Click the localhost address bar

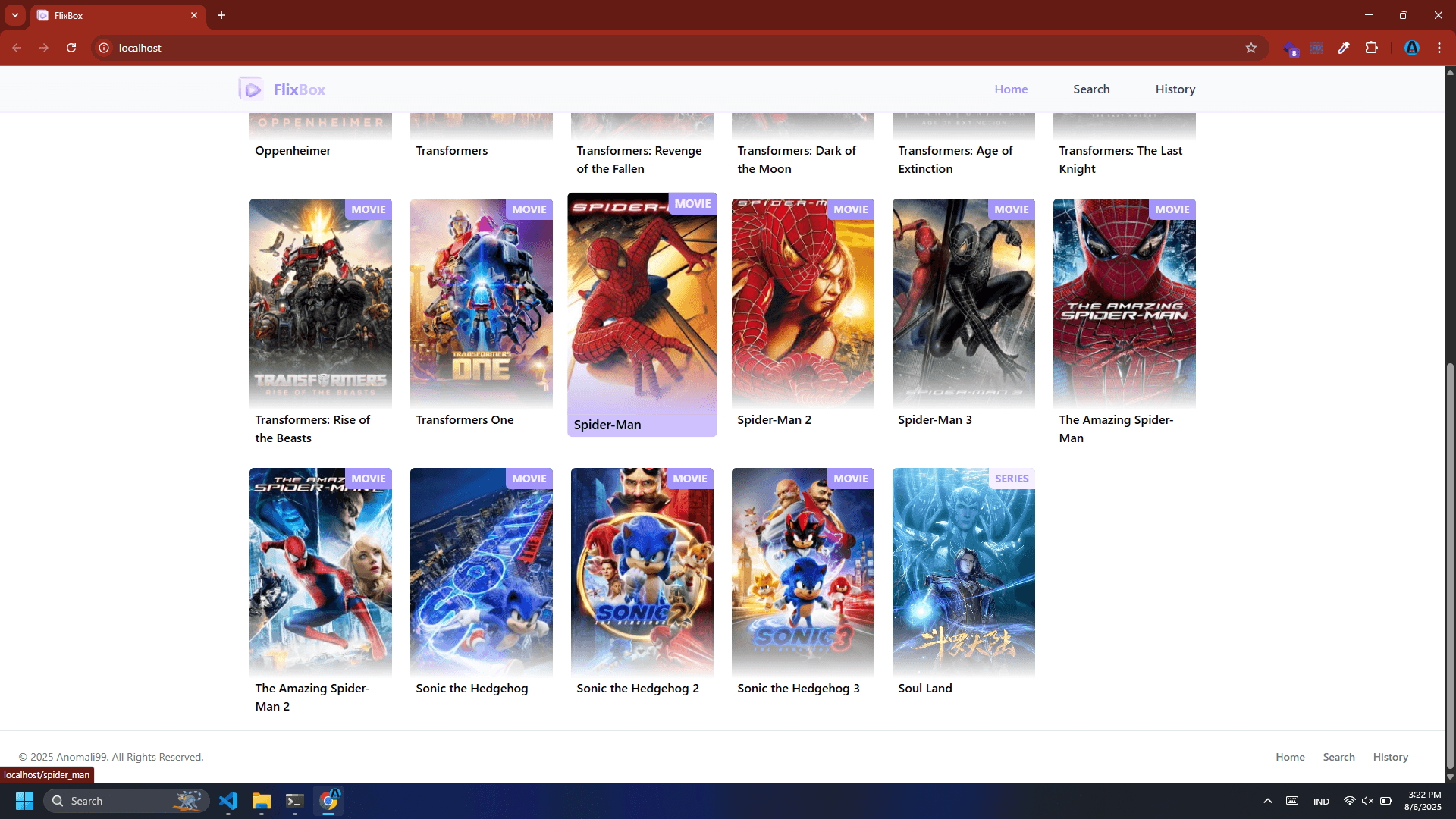point(679,48)
